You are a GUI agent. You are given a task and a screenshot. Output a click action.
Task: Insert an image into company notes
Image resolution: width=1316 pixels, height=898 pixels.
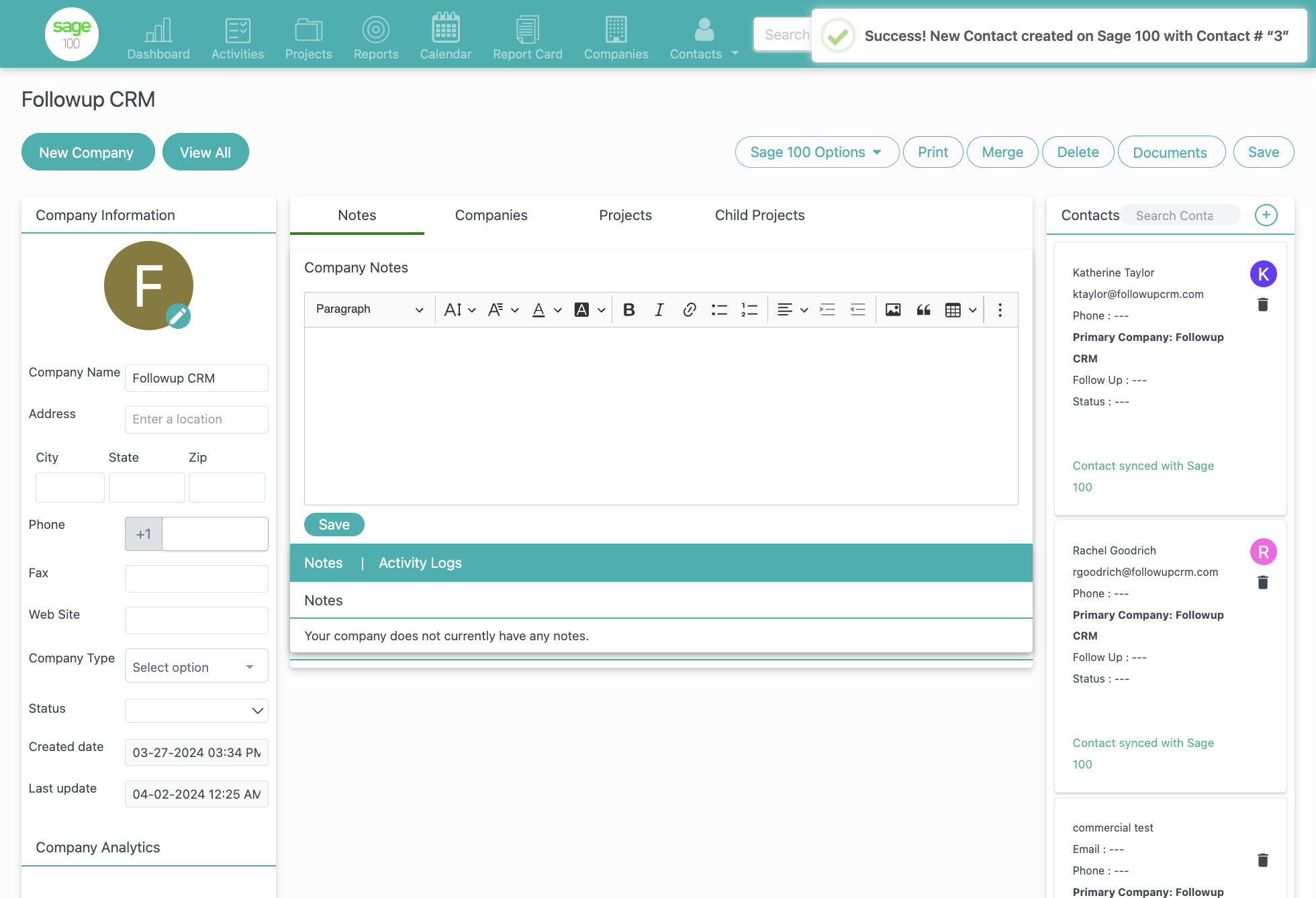tap(893, 309)
